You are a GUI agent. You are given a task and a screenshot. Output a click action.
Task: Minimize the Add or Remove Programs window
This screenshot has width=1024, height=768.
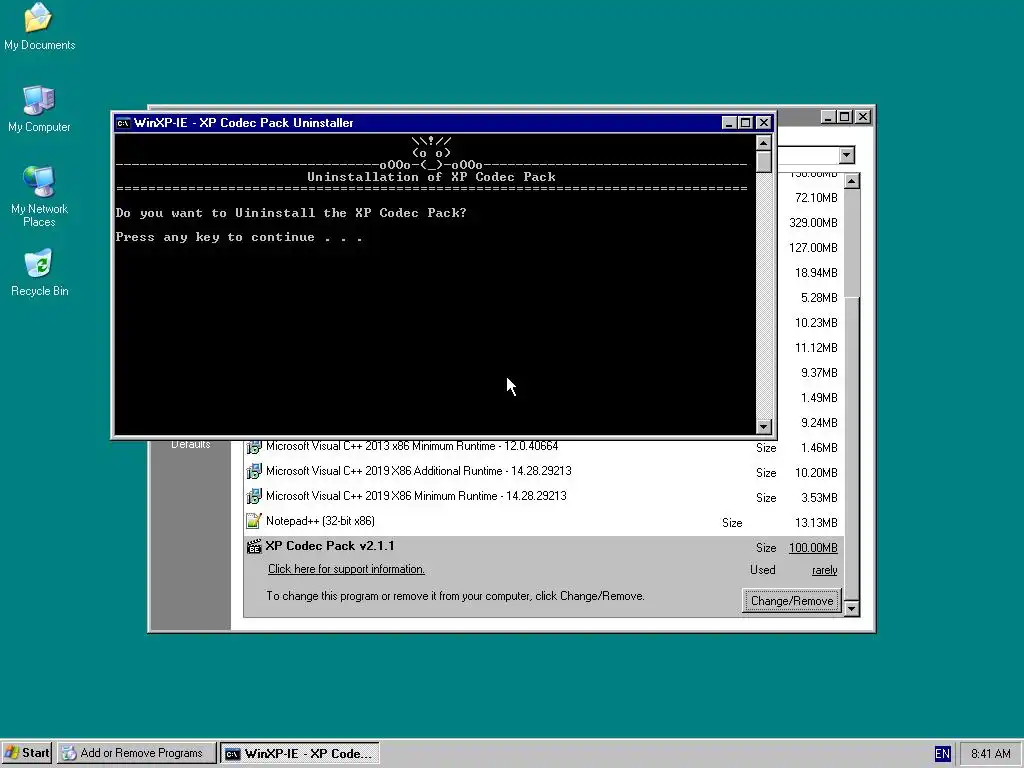[x=829, y=117]
